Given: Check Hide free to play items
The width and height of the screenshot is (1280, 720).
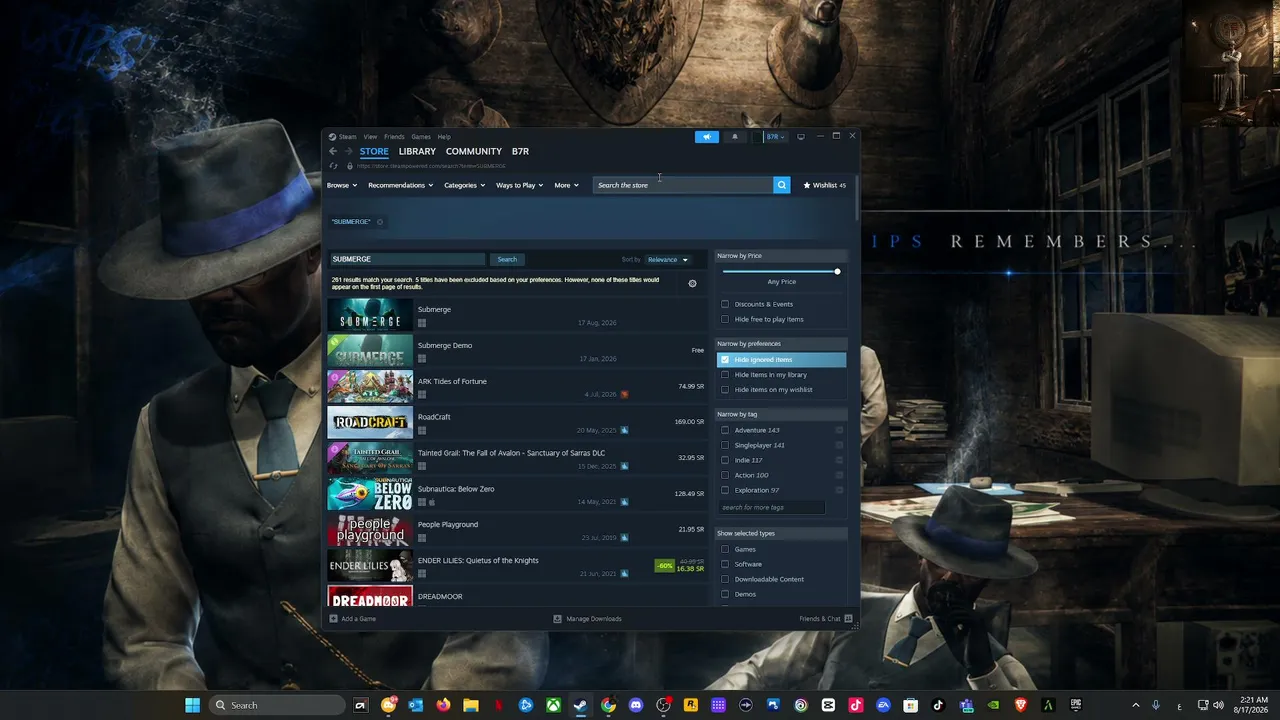Looking at the screenshot, I should (x=725, y=319).
